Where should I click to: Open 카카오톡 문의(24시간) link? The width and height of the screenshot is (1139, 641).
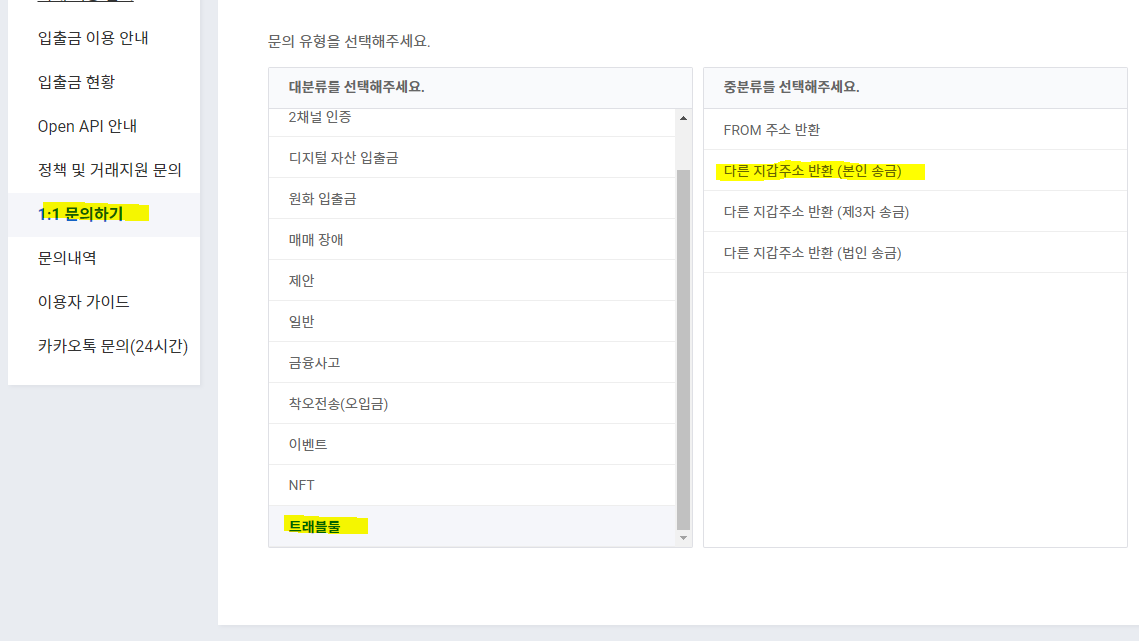pyautogui.click(x=113, y=346)
